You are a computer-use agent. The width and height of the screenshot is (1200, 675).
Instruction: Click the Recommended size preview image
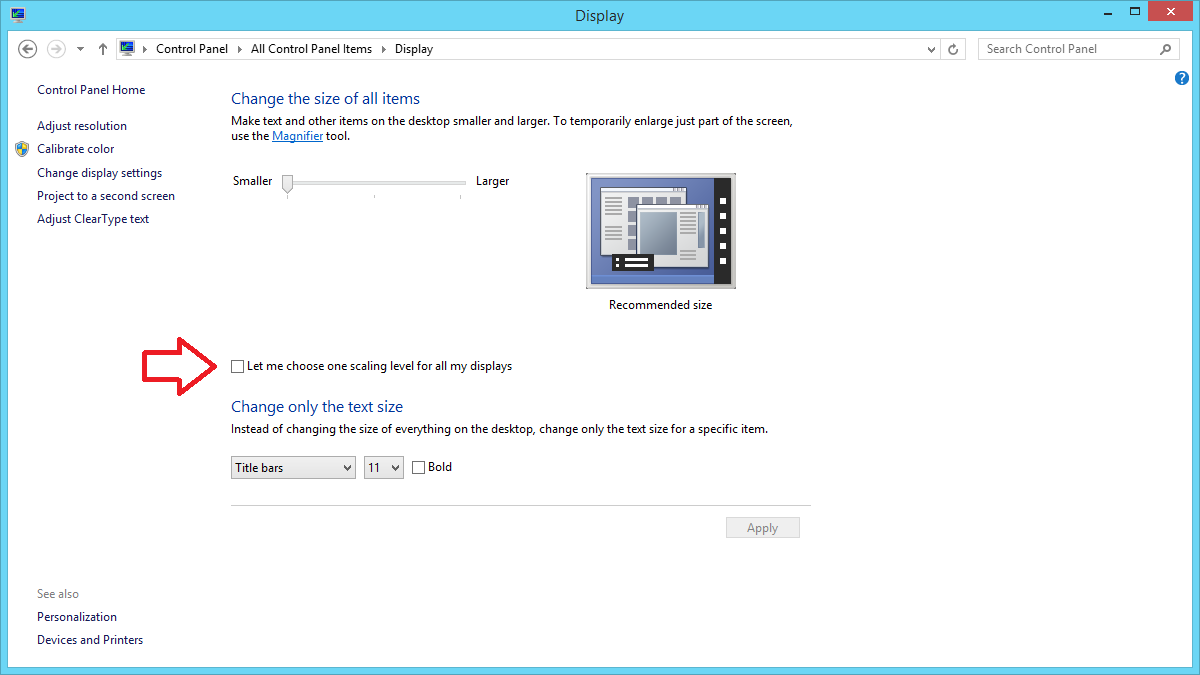pyautogui.click(x=660, y=231)
